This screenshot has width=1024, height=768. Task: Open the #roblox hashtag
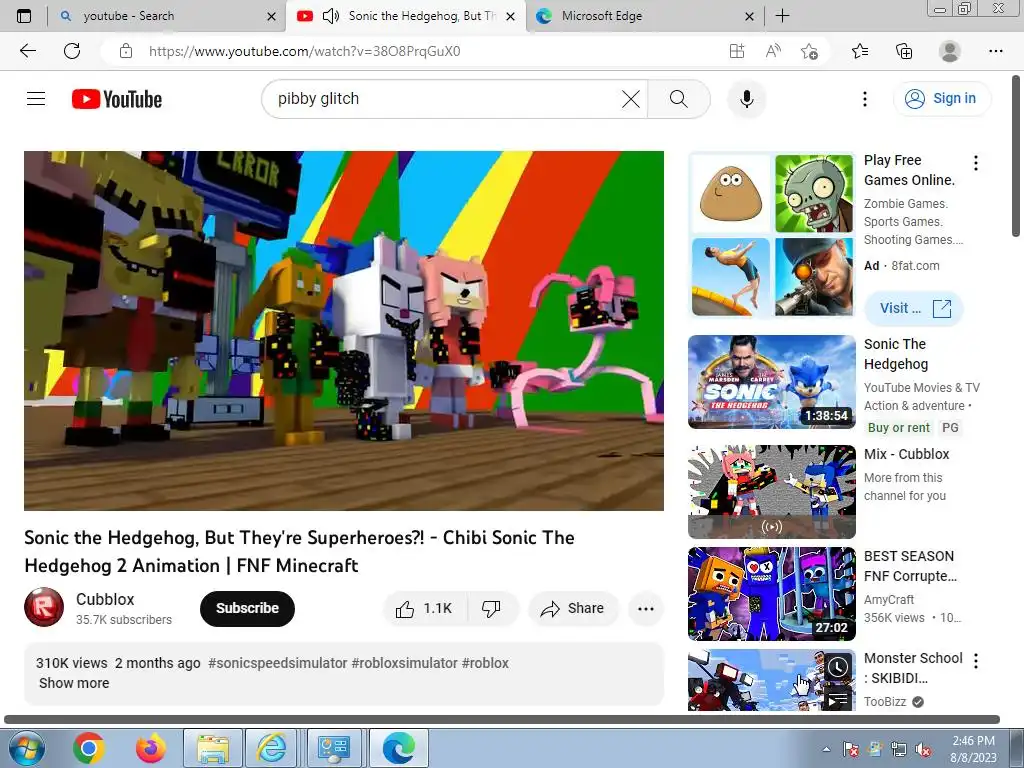485,663
